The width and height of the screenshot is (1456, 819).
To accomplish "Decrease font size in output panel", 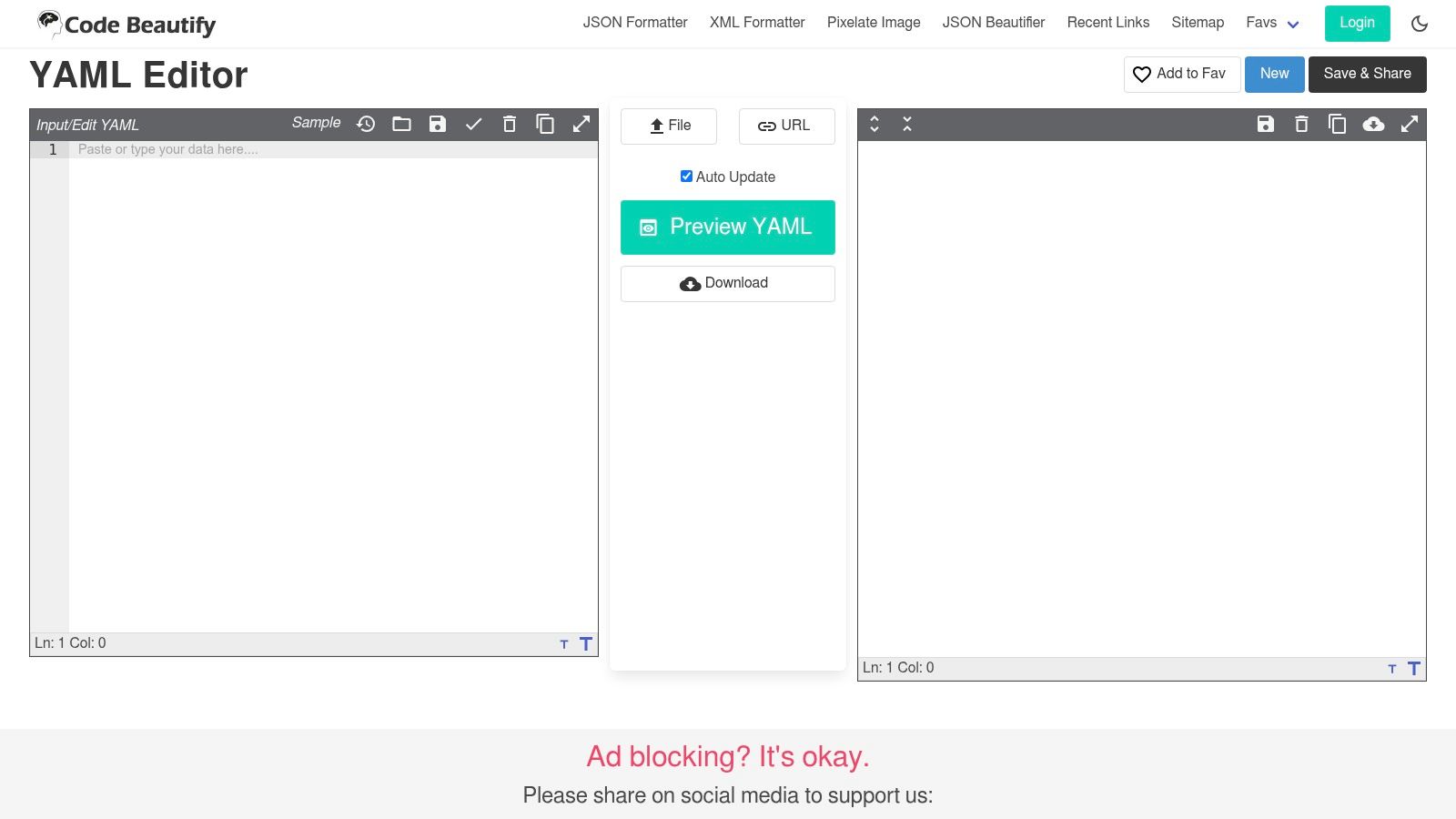I will pyautogui.click(x=1392, y=669).
